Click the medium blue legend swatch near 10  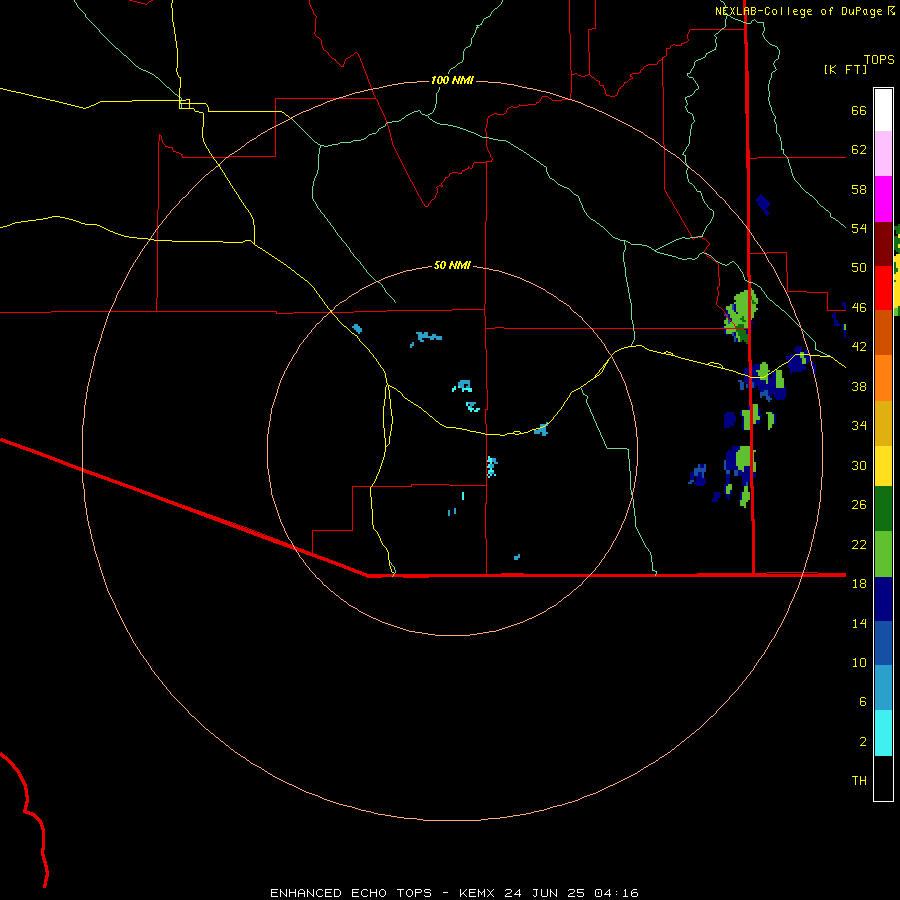point(883,643)
